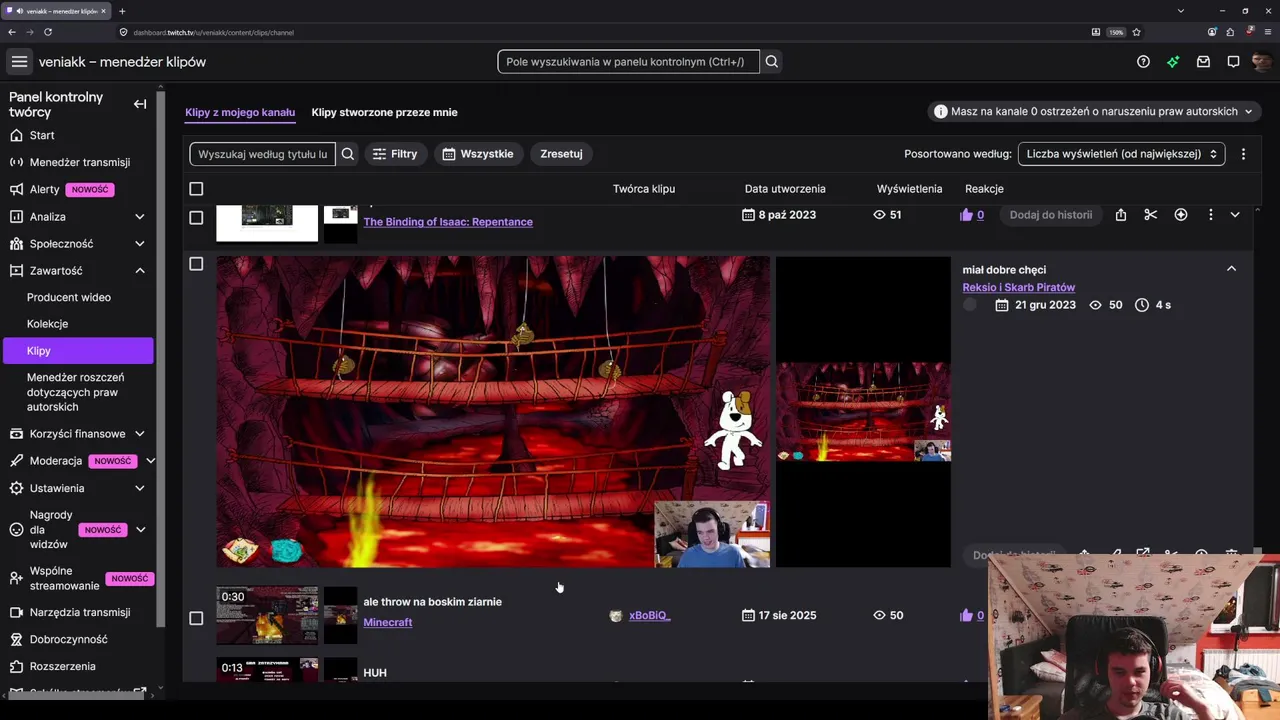The height and width of the screenshot is (720, 1280).
Task: Collapse the Panel kontrolny twórcy sidebar
Action: [x=140, y=104]
